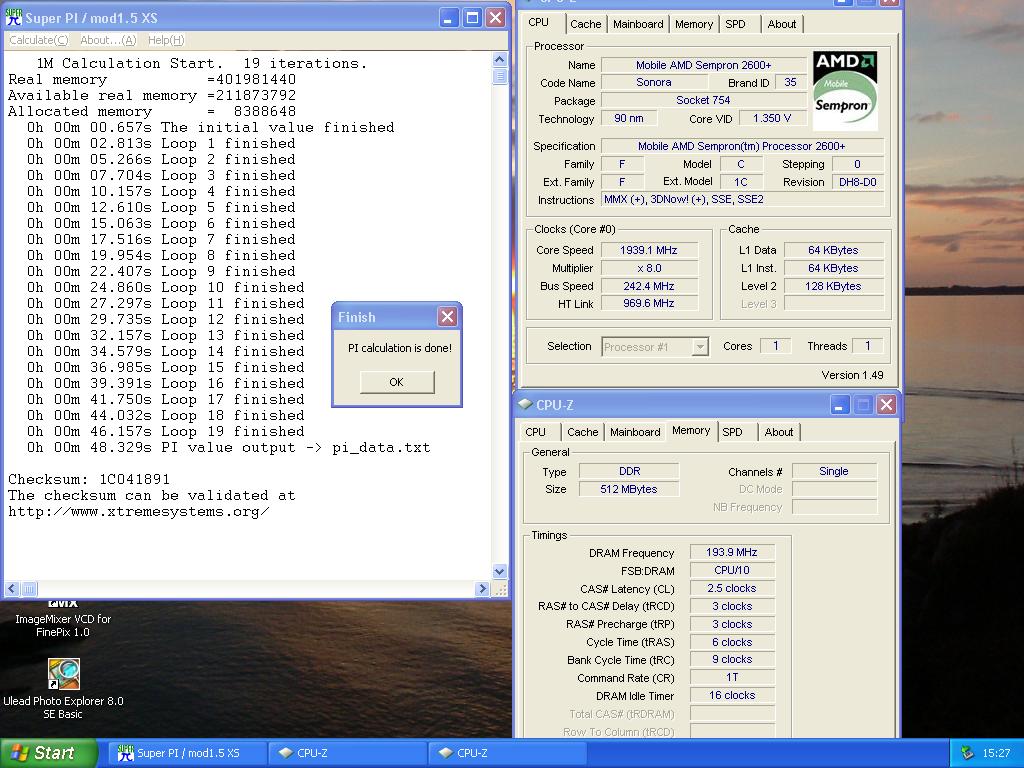
Task: Open the Calculate menu in Super PI
Action: tap(39, 40)
